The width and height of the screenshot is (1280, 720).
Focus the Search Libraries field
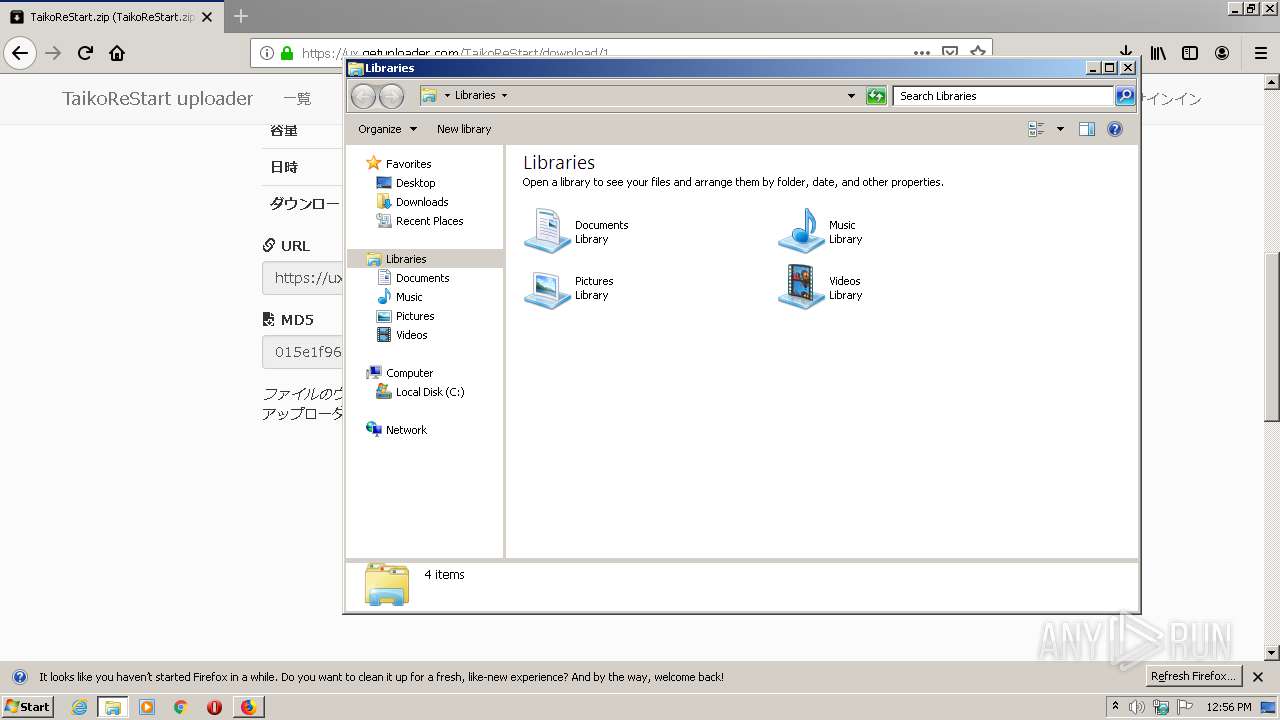tap(1003, 96)
